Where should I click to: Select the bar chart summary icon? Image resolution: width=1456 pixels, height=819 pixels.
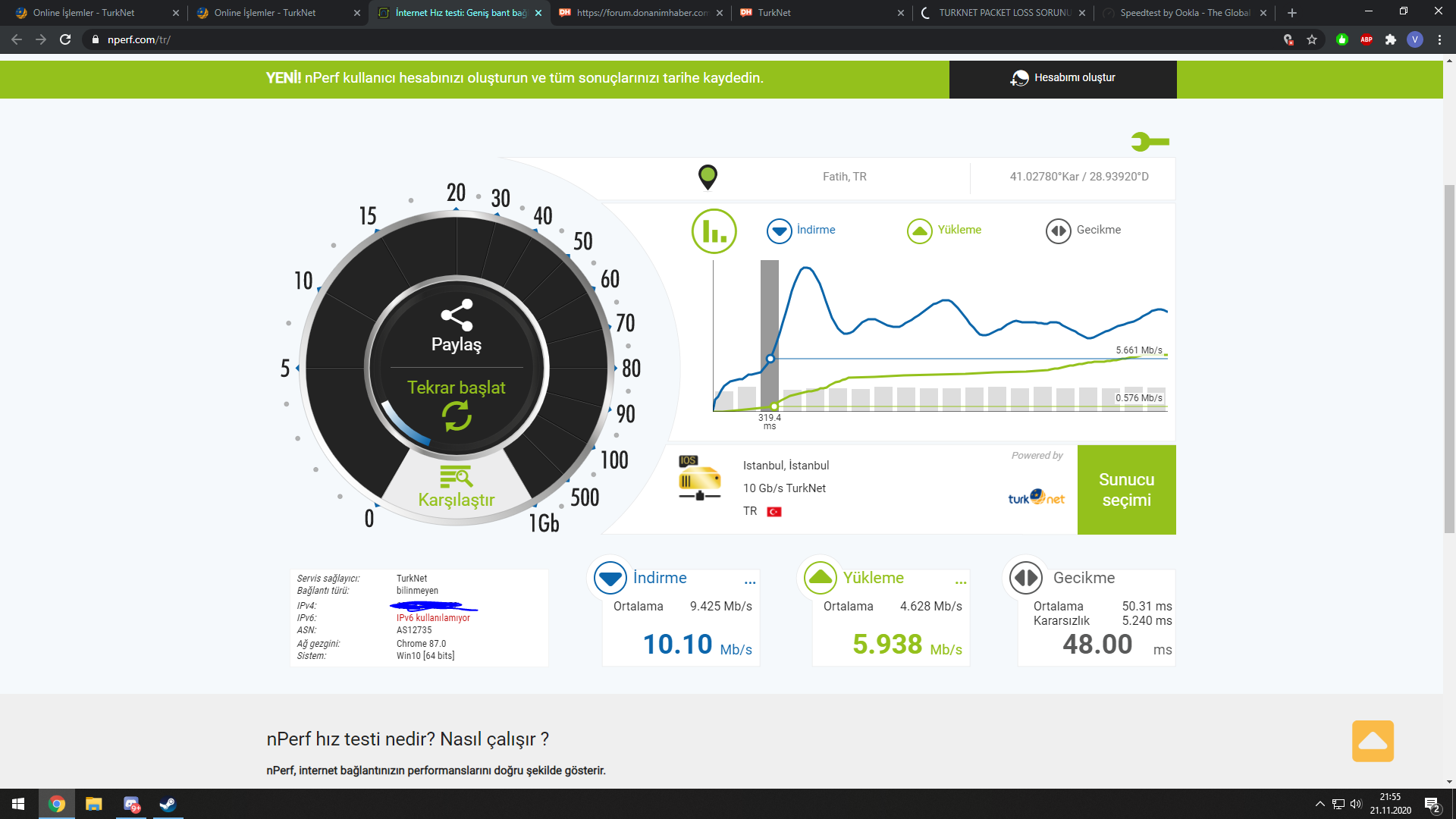[714, 231]
